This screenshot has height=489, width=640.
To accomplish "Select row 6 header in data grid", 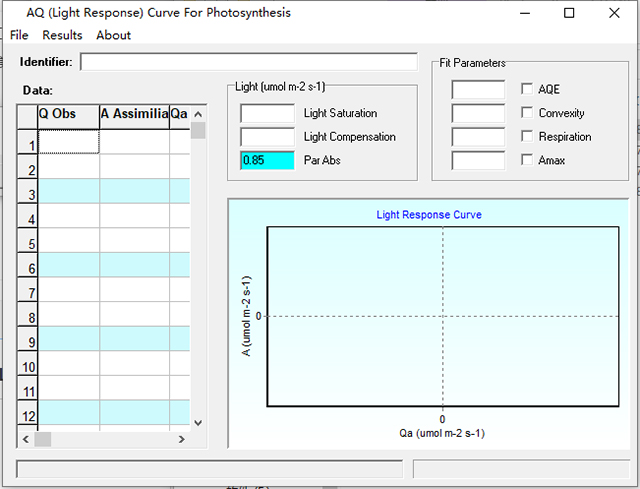I will [27, 269].
